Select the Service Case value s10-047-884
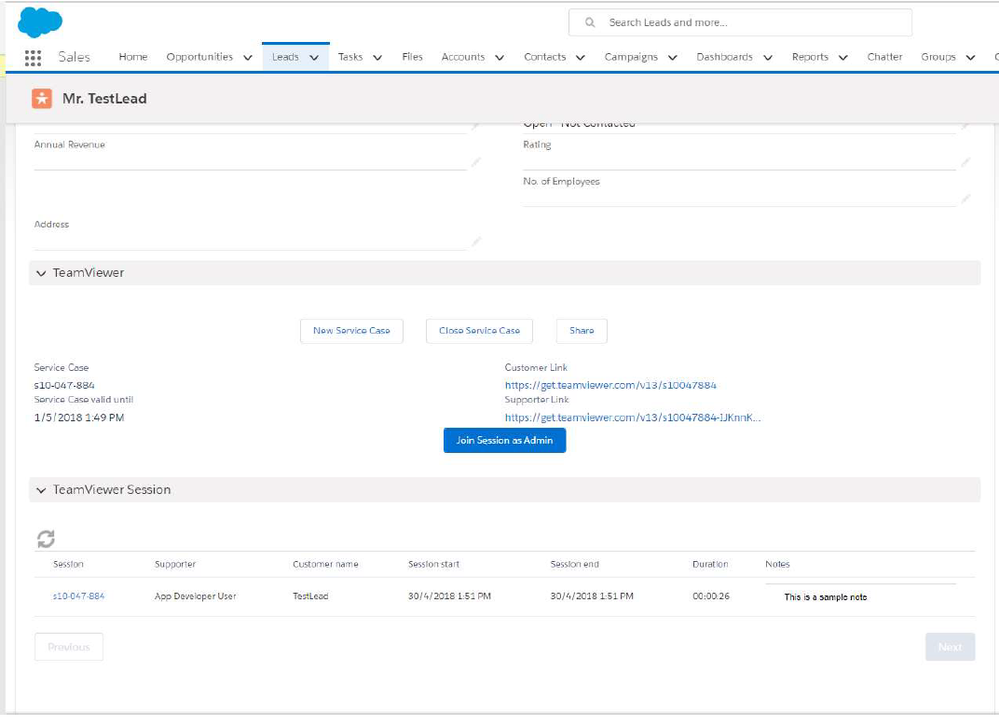Image resolution: width=999 pixels, height=717 pixels. 64,385
